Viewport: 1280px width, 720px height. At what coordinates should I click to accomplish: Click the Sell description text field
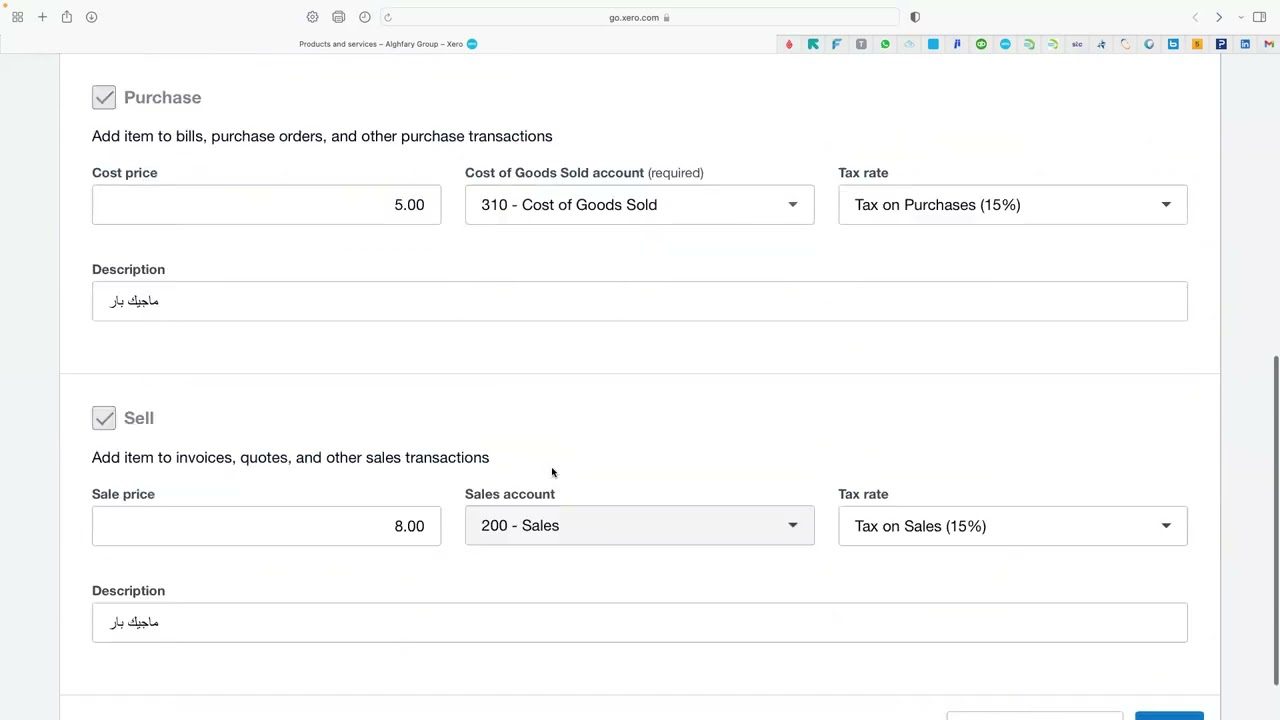tap(640, 623)
